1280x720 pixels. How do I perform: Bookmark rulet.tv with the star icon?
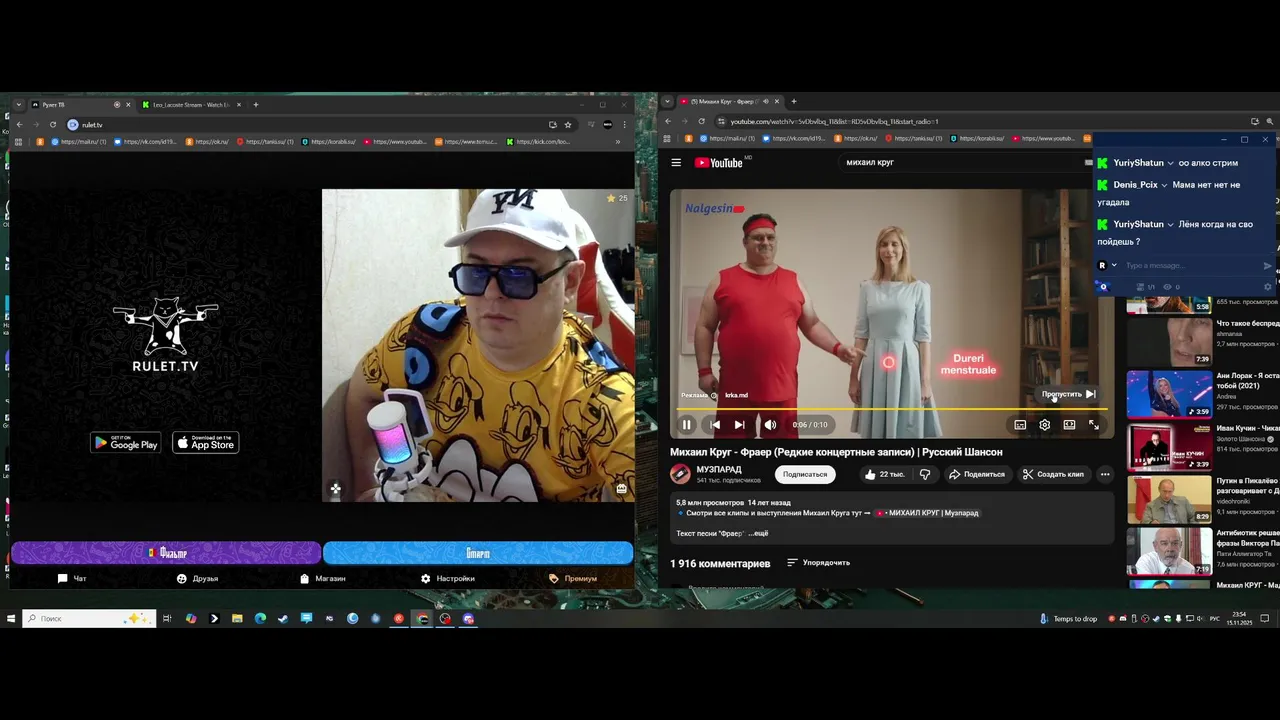click(568, 125)
